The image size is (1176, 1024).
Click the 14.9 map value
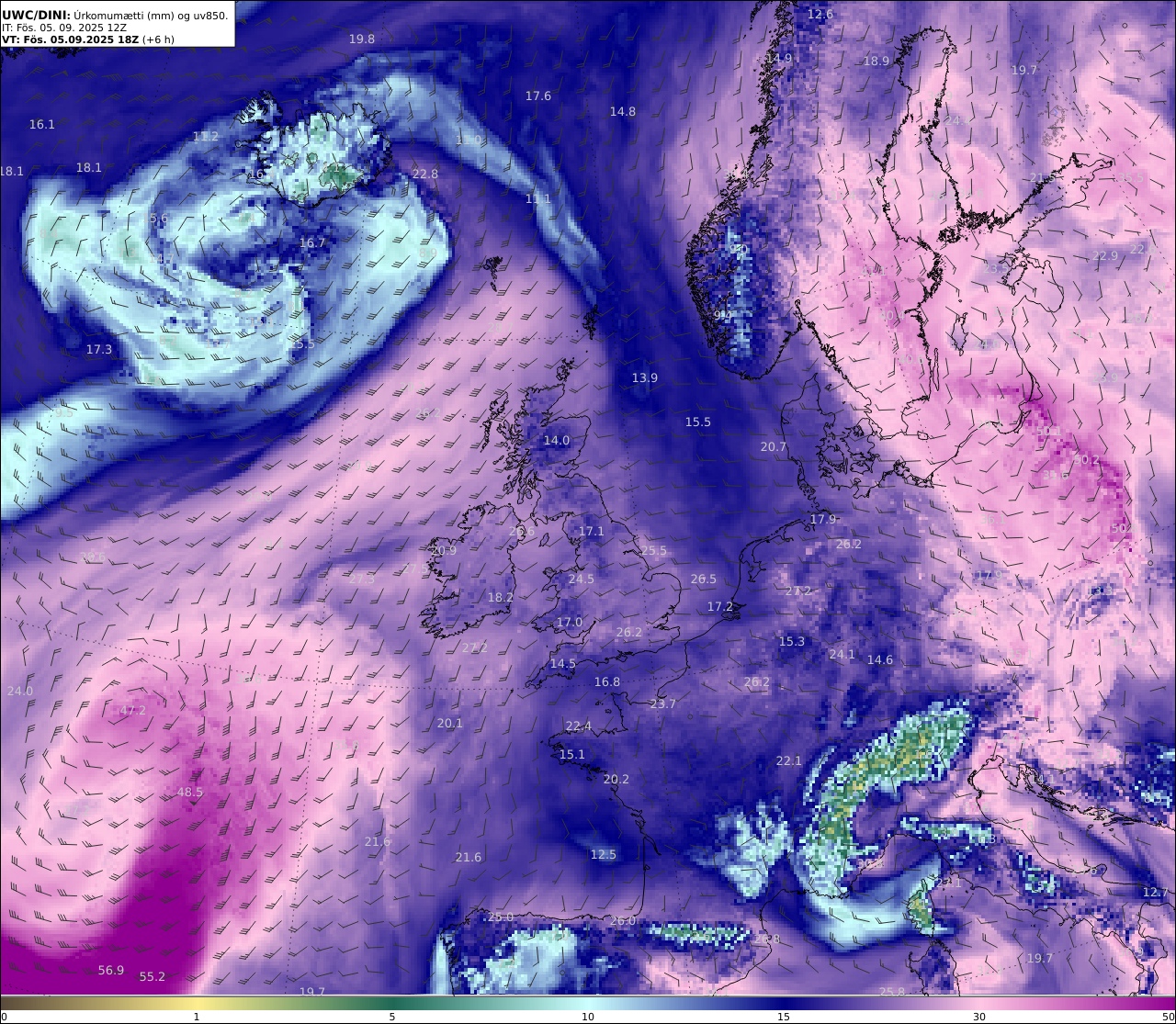point(779,59)
